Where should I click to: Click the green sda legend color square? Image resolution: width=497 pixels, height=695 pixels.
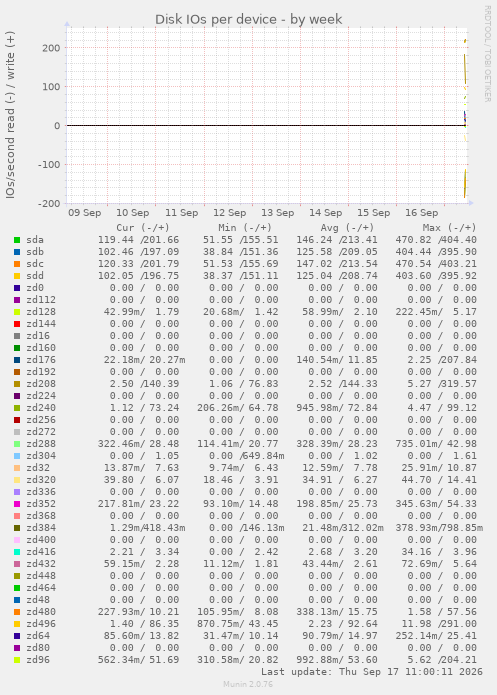pyautogui.click(x=17, y=240)
